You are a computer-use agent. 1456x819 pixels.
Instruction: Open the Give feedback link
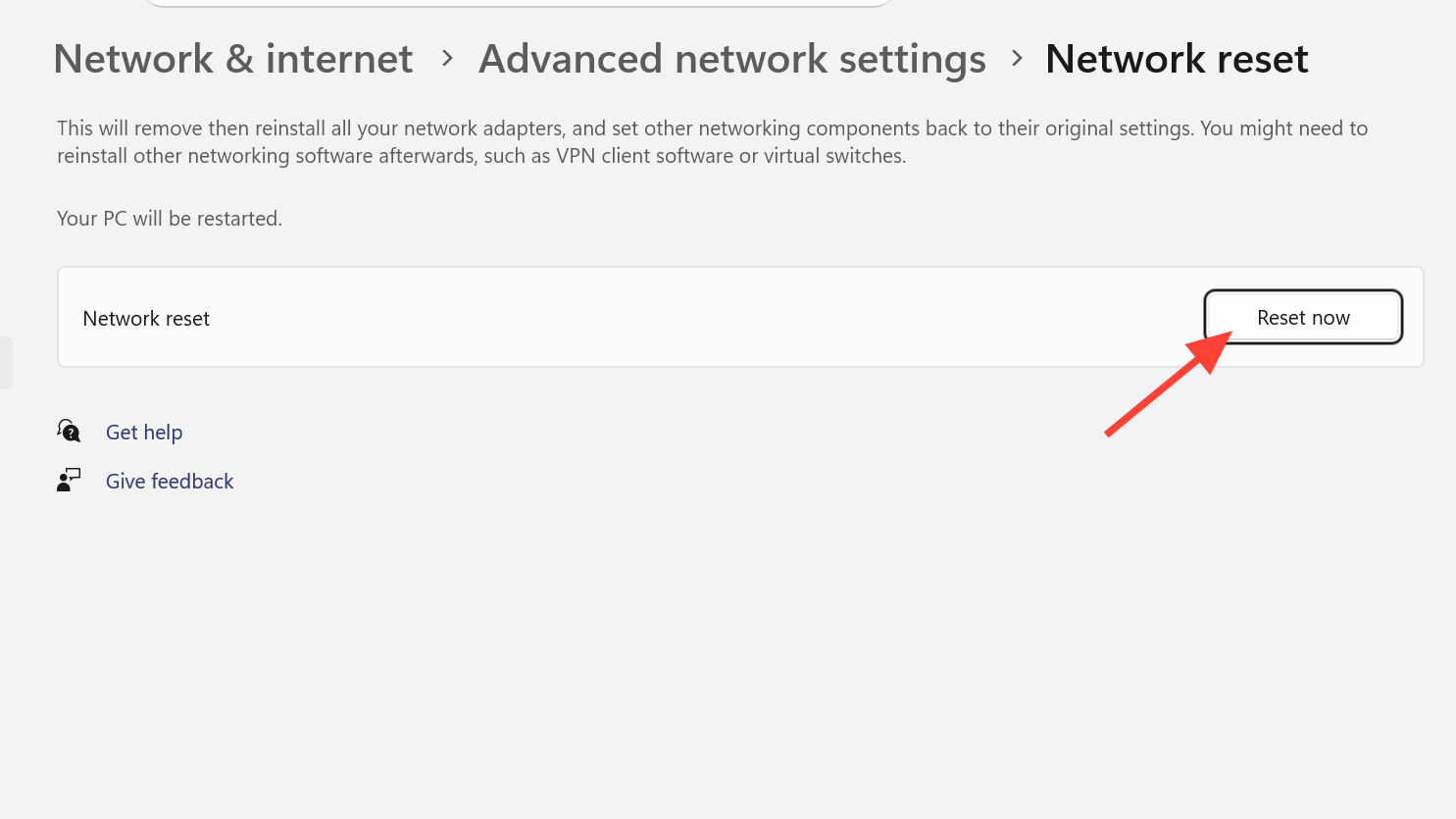tap(170, 482)
